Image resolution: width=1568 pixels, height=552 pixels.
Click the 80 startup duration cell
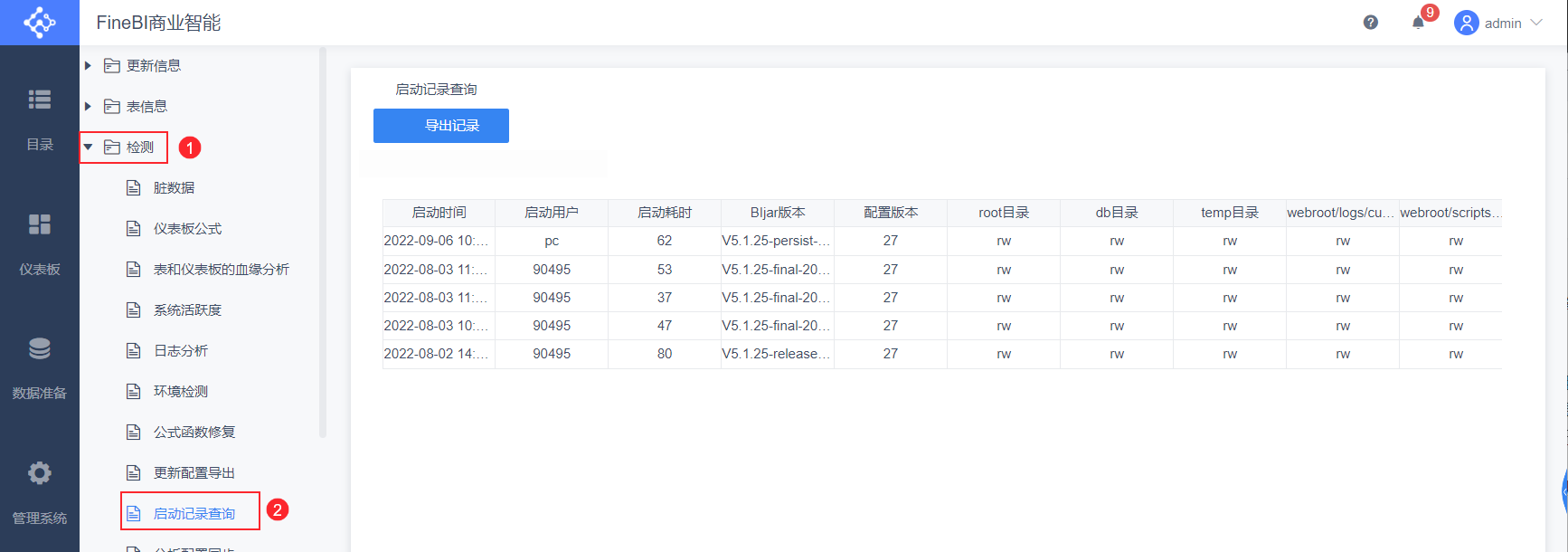(x=665, y=354)
